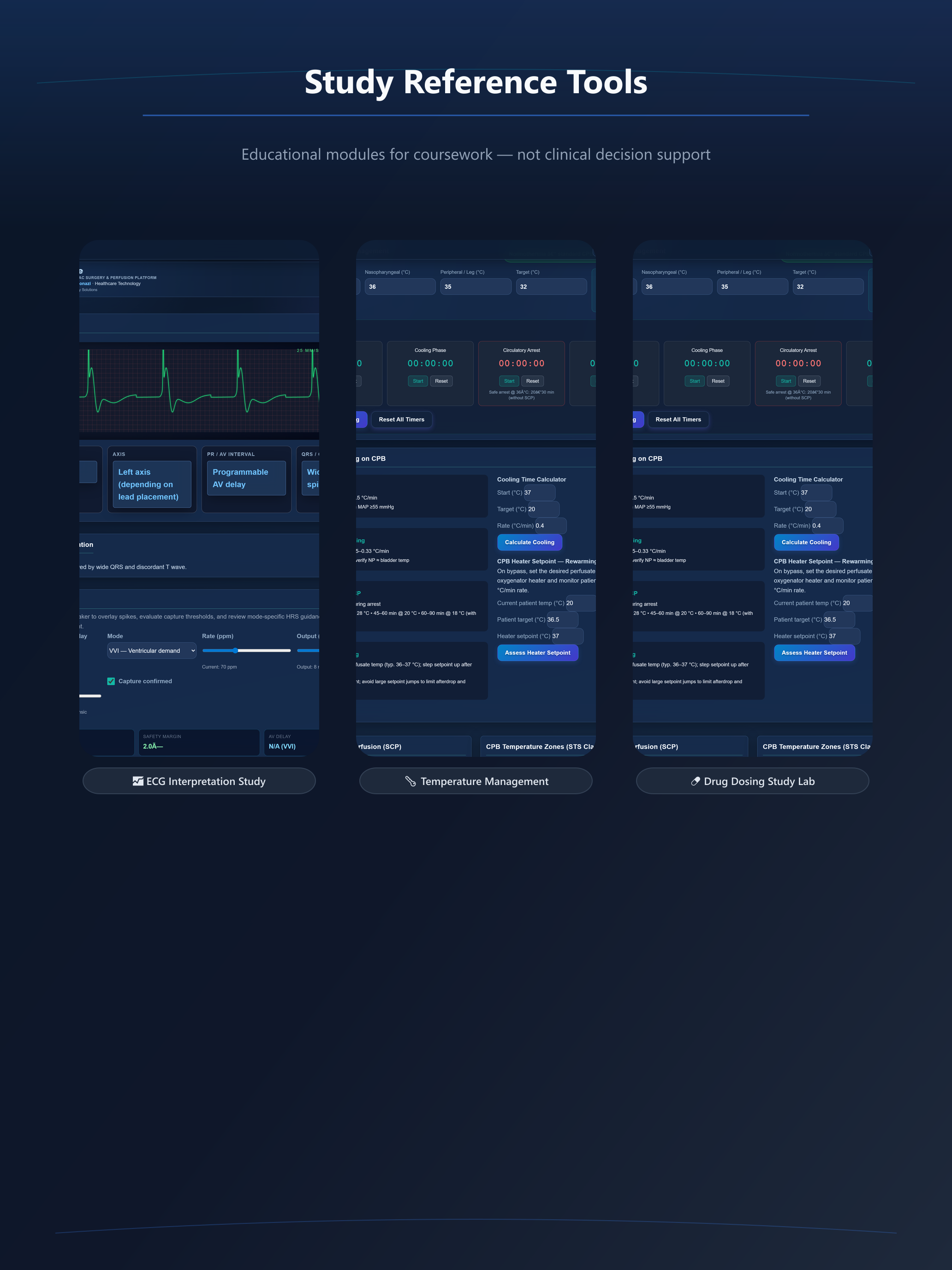Click Heater setpoint 37 field in Drug Dosing card
The height and width of the screenshot is (1270, 952).
(844, 636)
